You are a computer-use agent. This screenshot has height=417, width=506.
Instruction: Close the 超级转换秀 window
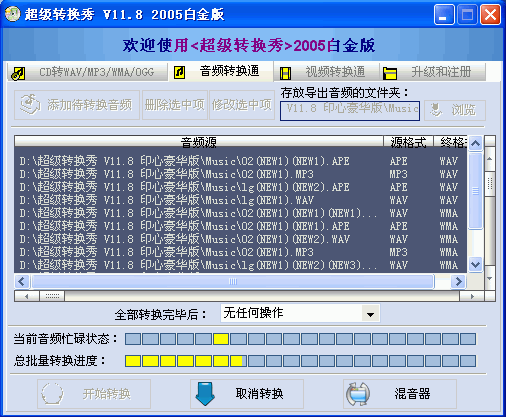[490, 15]
